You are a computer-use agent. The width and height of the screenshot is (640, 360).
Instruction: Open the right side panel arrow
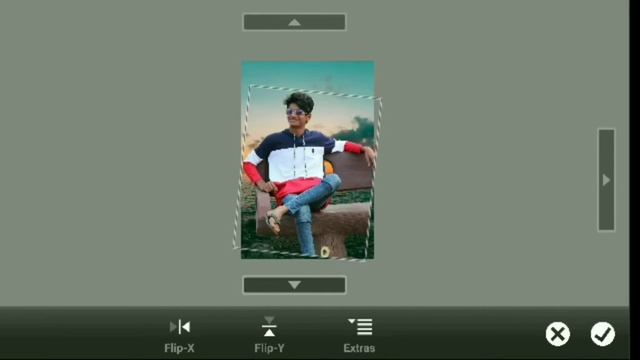[607, 180]
